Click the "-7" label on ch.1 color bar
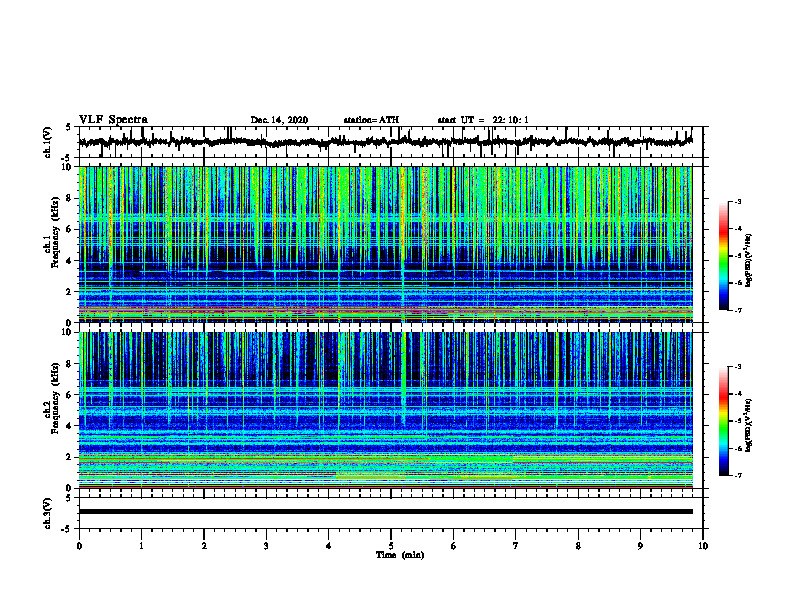Image resolution: width=792 pixels, height=612 pixels. [737, 310]
